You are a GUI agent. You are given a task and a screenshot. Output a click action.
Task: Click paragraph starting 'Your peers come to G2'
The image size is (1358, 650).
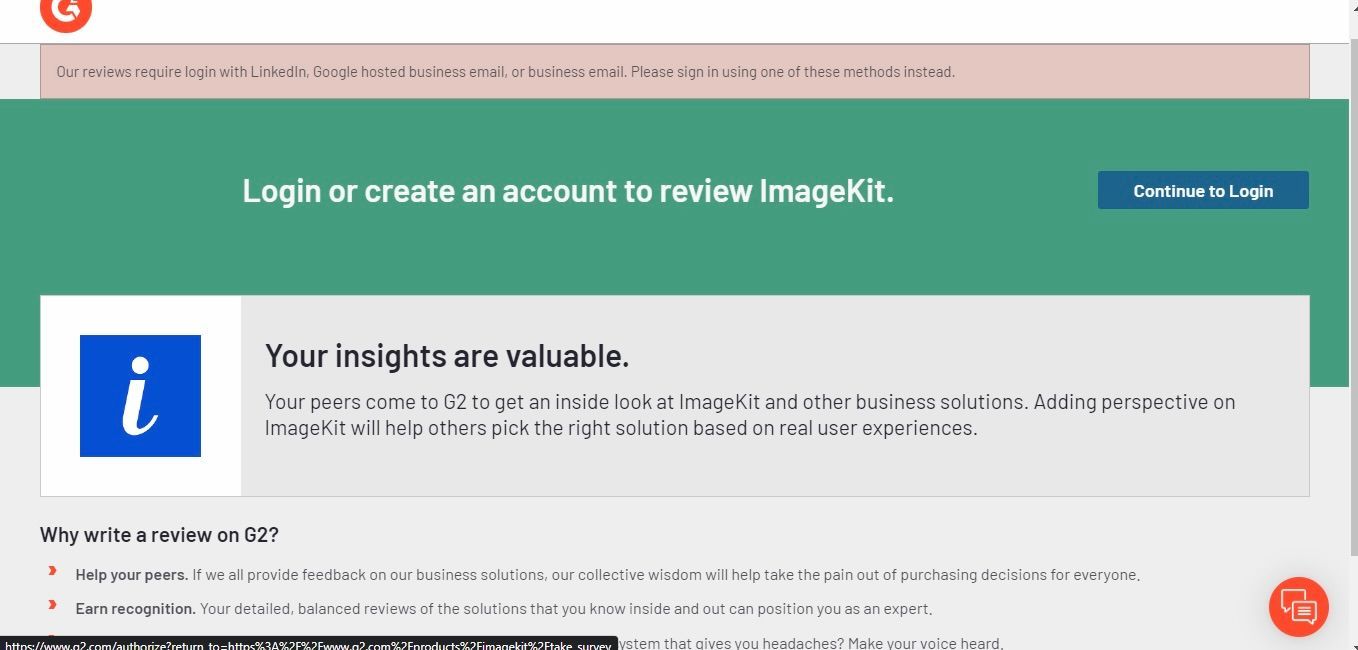750,415
